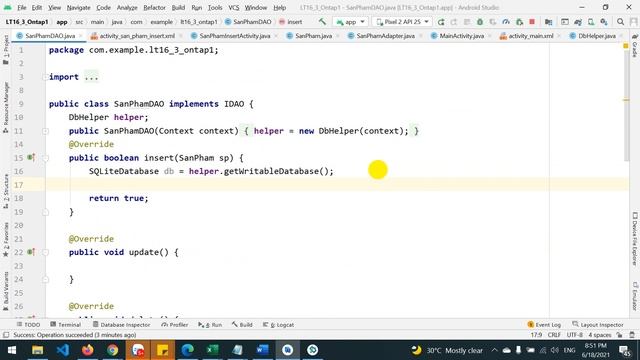
Task: Open the Tools menu
Action: (x=215, y=7)
